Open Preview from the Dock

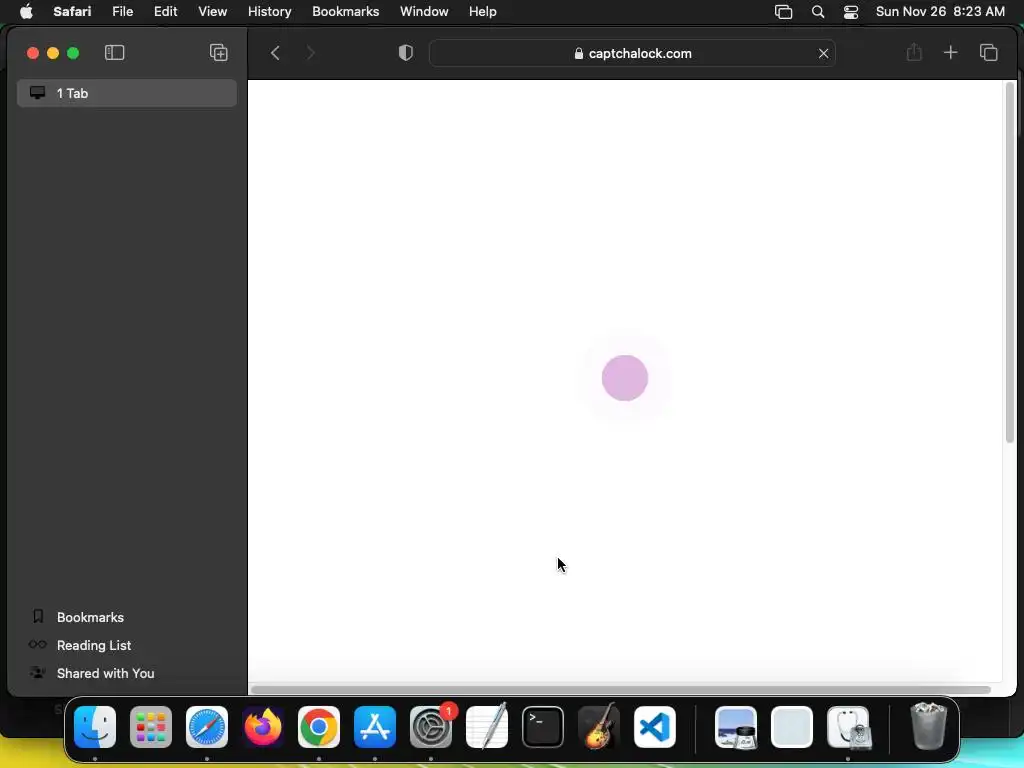coord(736,727)
